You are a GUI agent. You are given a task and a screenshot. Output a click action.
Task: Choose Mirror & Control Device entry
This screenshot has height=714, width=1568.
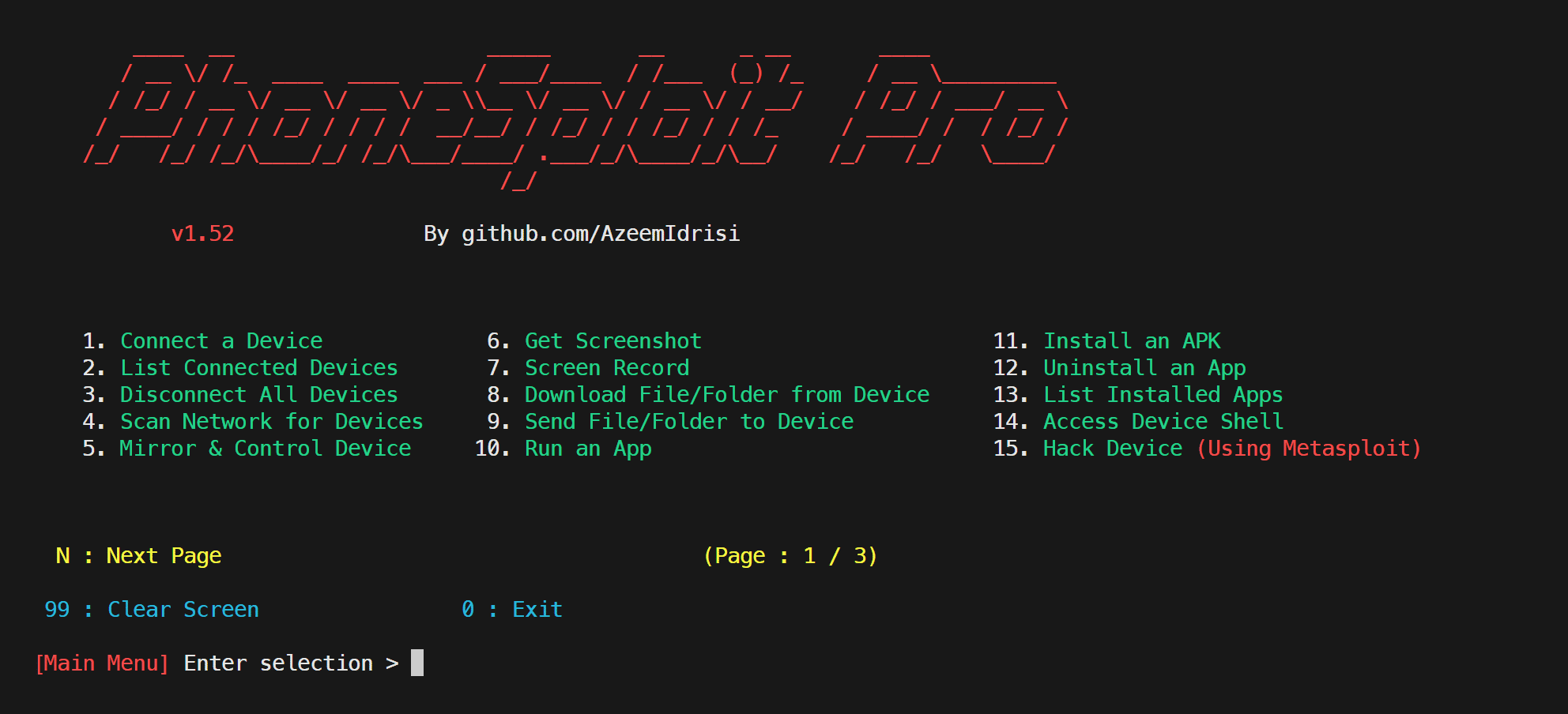coord(265,449)
